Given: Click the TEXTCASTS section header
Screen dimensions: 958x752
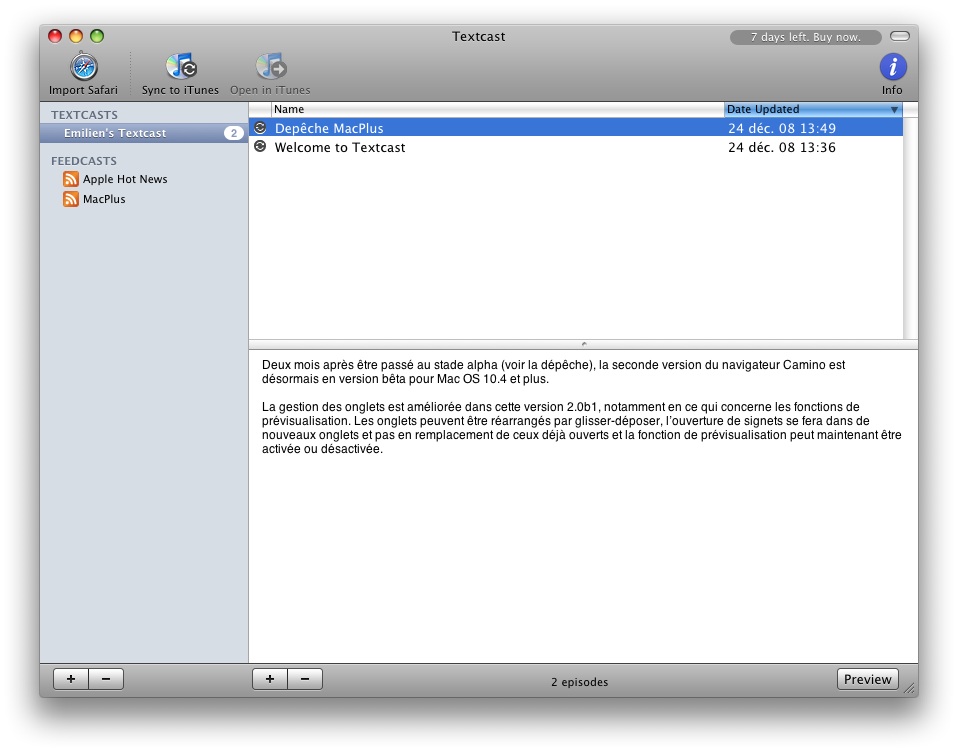Looking at the screenshot, I should click(84, 115).
